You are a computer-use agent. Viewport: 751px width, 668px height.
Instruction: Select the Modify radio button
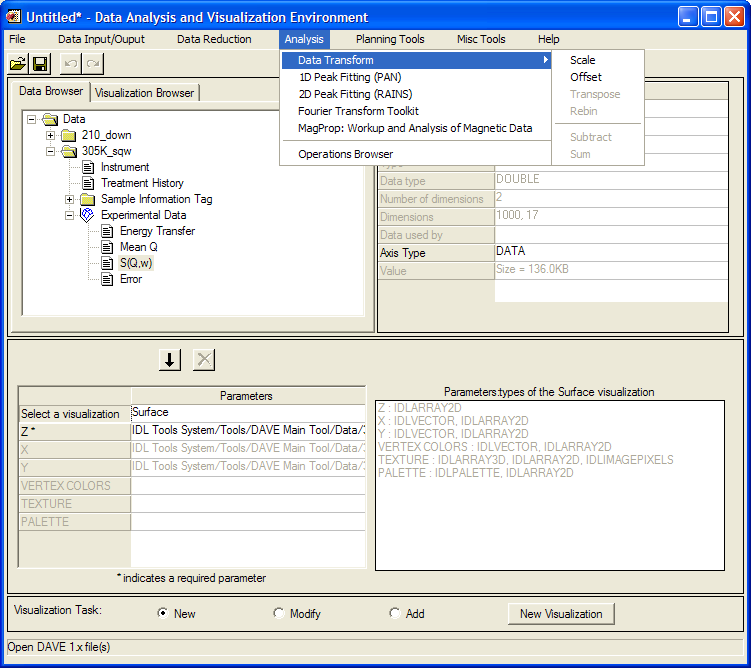278,613
